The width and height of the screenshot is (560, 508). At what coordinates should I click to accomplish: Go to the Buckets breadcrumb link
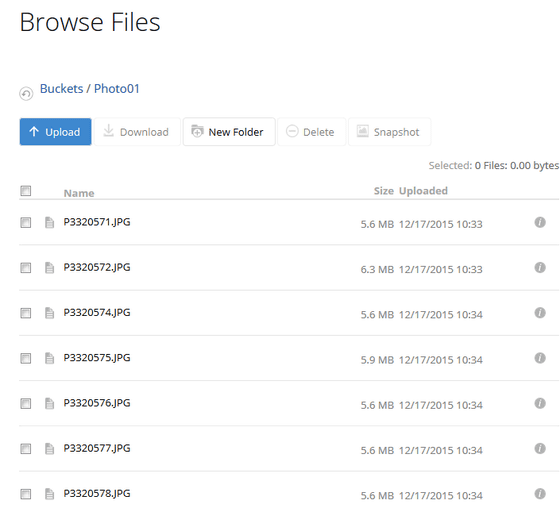pos(61,89)
